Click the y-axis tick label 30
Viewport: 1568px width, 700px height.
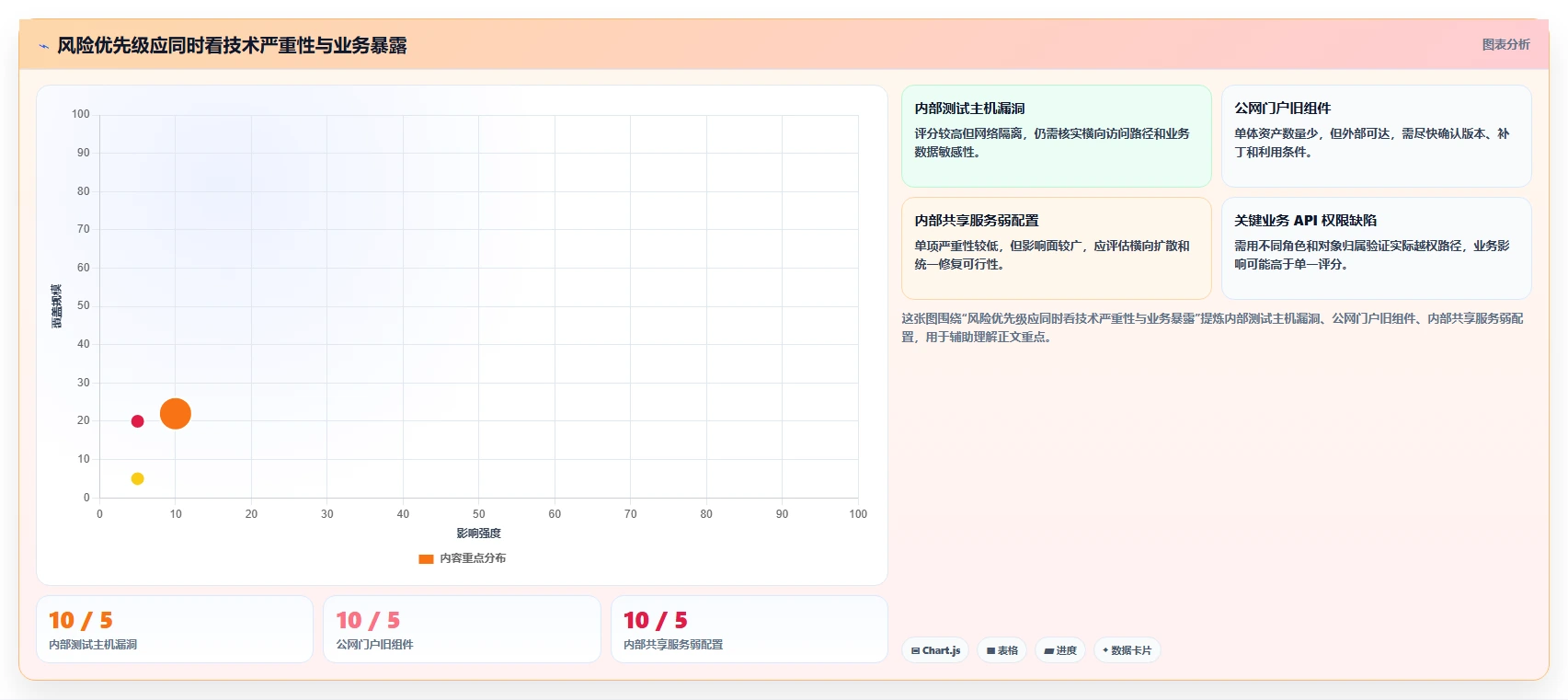tap(84, 383)
